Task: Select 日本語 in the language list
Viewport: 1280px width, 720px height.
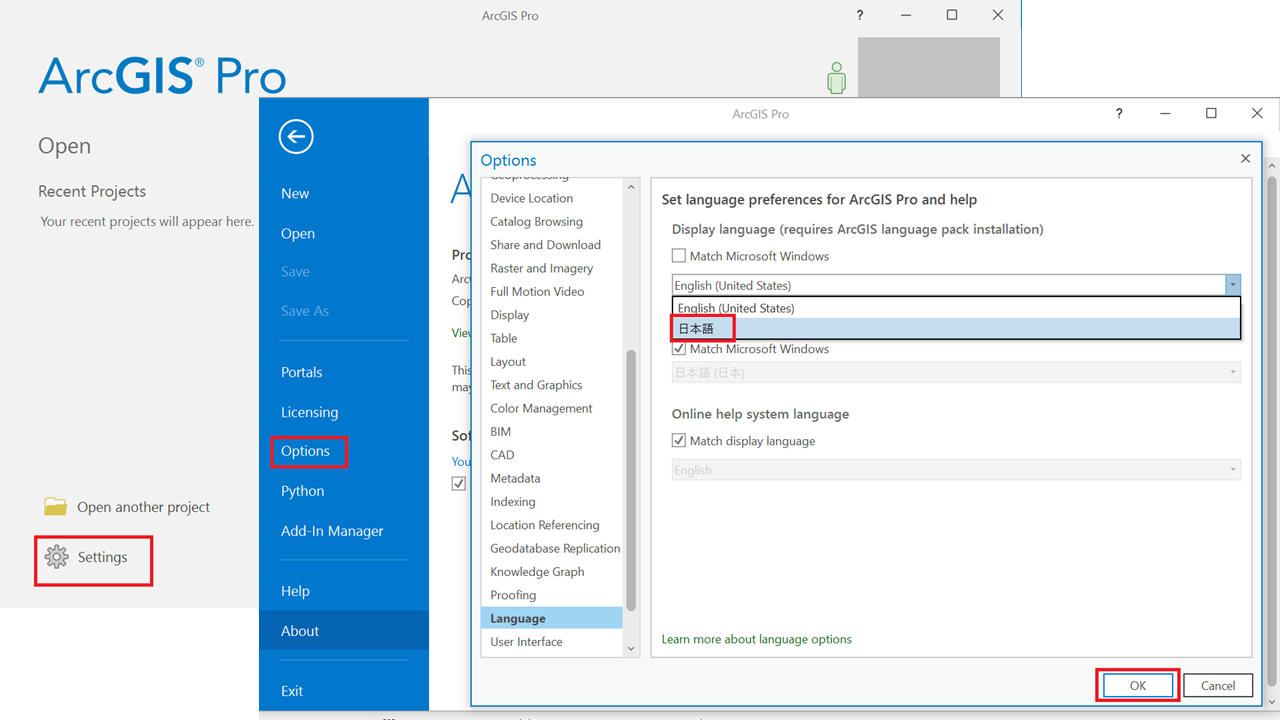Action: (x=957, y=328)
